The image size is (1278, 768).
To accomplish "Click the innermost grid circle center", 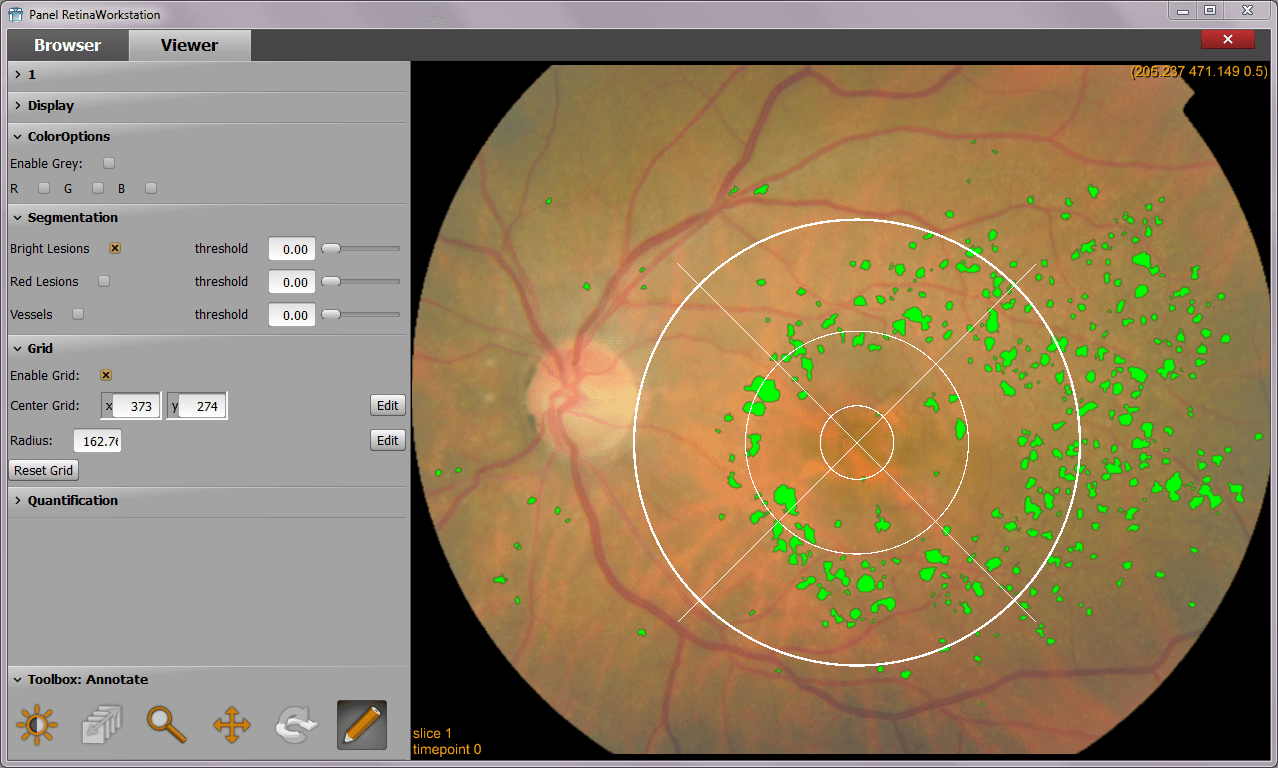I will [857, 442].
